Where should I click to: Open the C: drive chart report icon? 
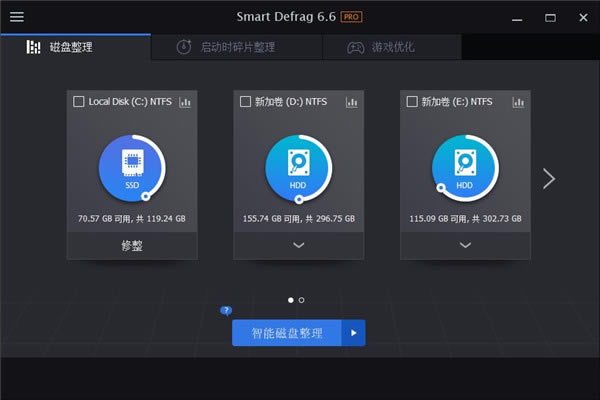185,102
